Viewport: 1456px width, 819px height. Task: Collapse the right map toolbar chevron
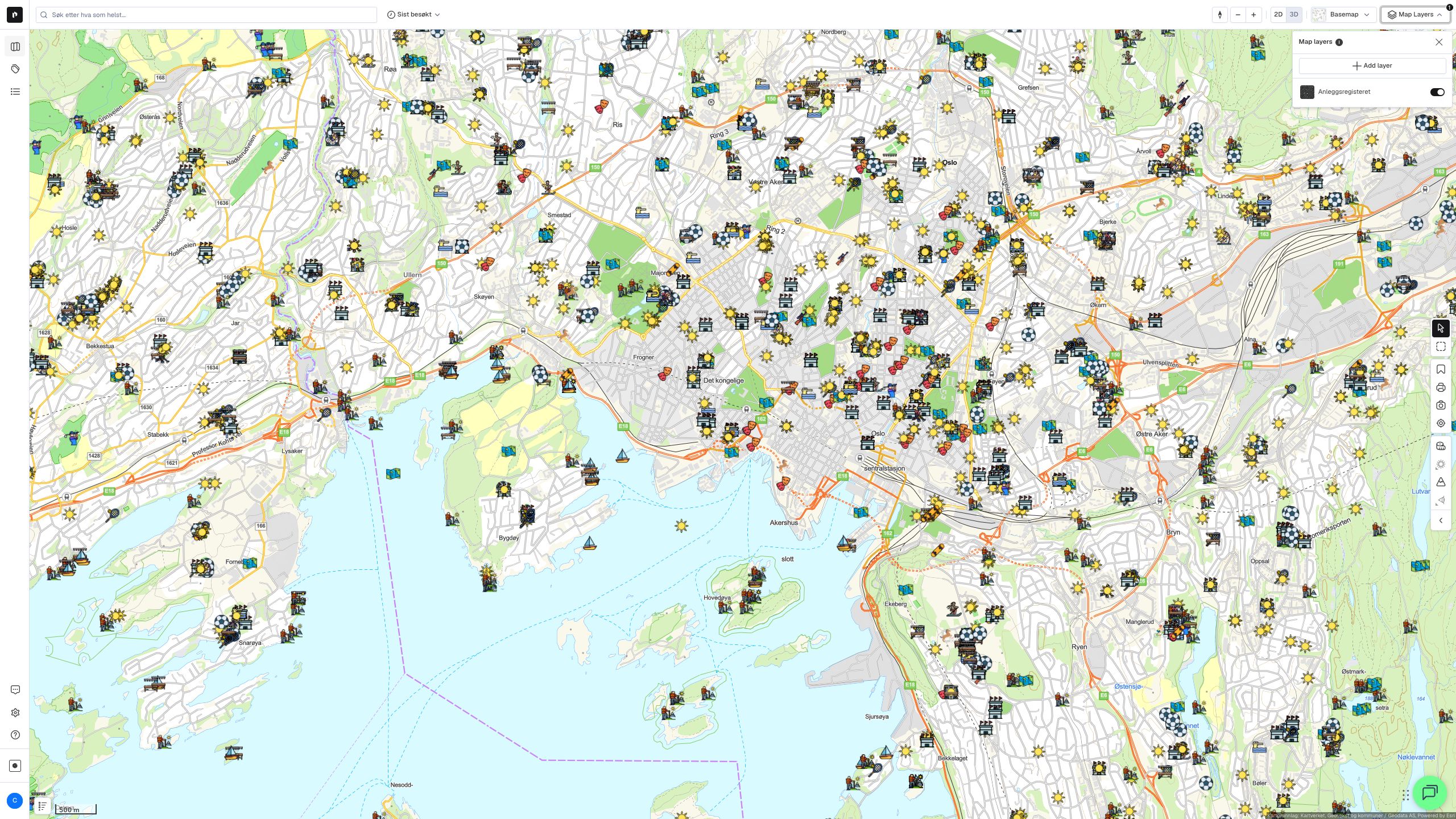[1441, 520]
